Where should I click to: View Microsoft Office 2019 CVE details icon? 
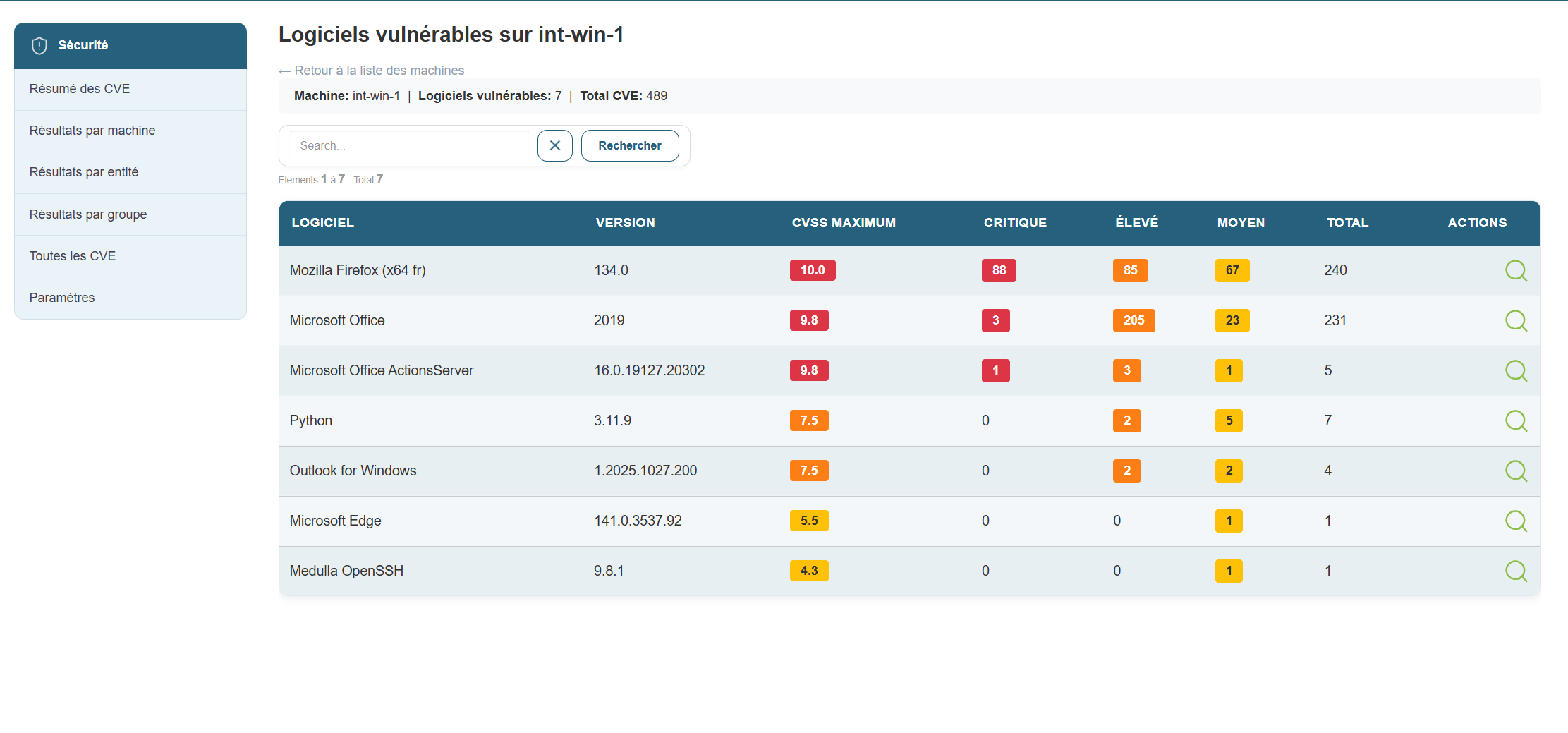(x=1516, y=320)
